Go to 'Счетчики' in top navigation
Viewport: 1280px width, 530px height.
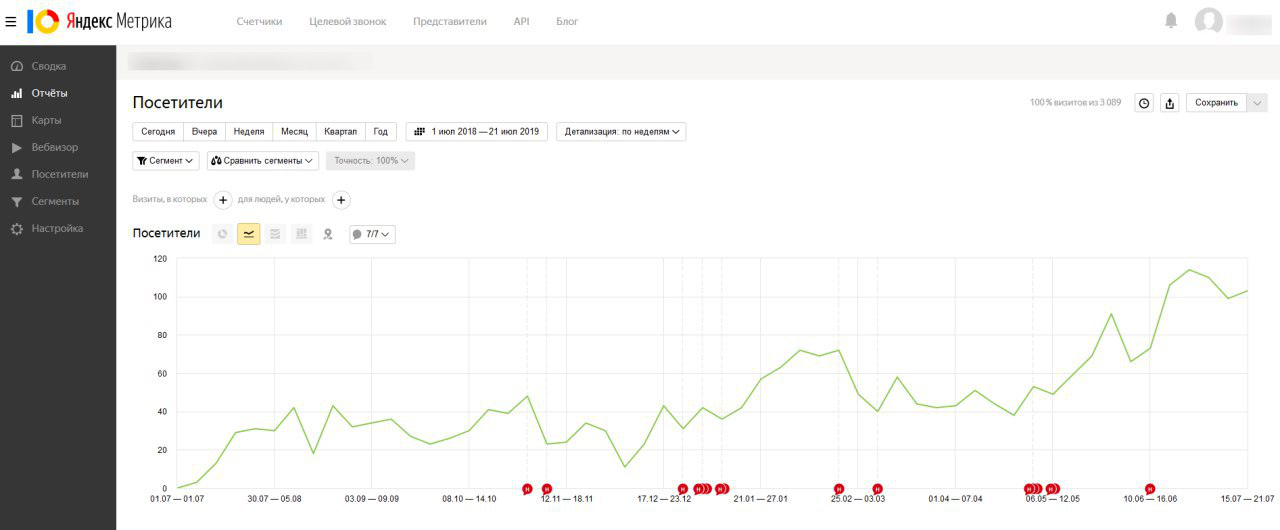[259, 21]
